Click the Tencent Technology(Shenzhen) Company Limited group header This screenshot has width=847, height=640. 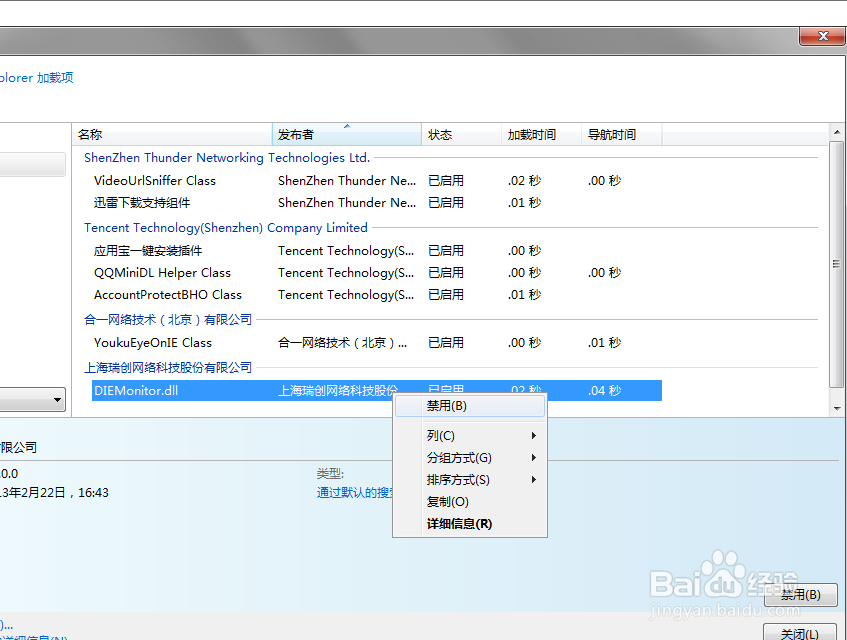pyautogui.click(x=226, y=228)
